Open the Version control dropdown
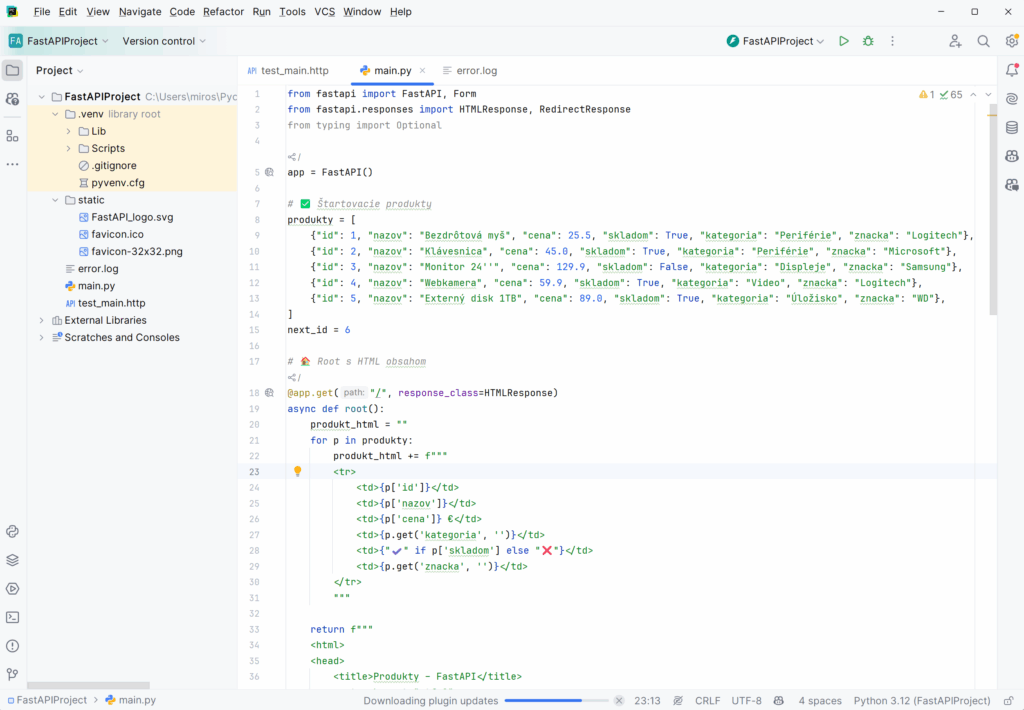Viewport: 1024px width, 710px height. (x=164, y=41)
